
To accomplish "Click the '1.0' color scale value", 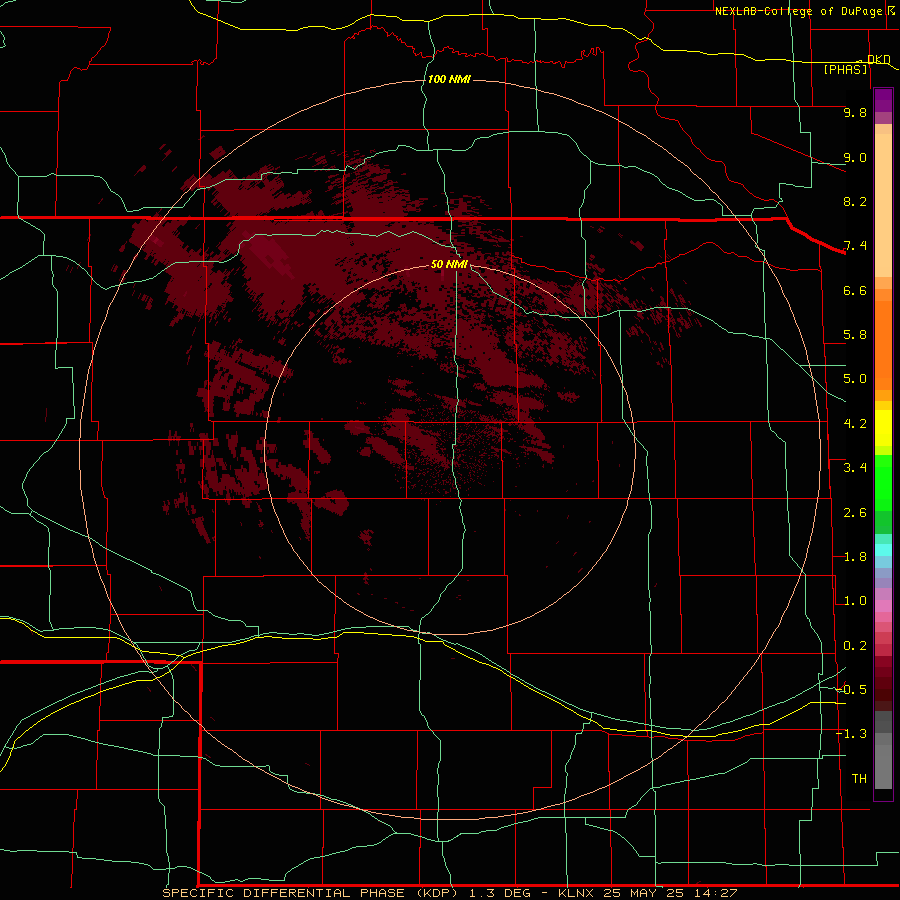I will point(855,601).
